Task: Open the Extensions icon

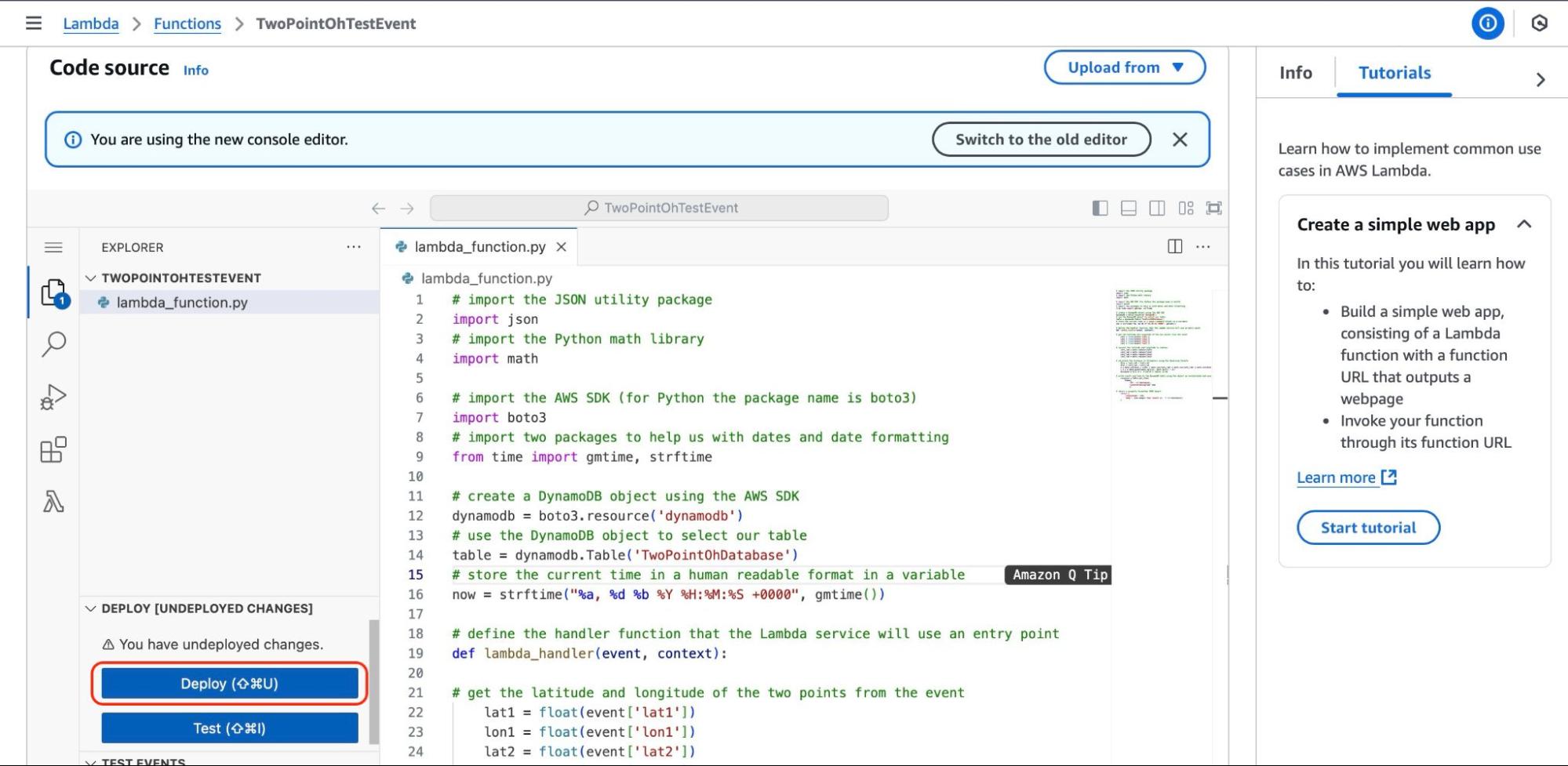Action: 53,449
